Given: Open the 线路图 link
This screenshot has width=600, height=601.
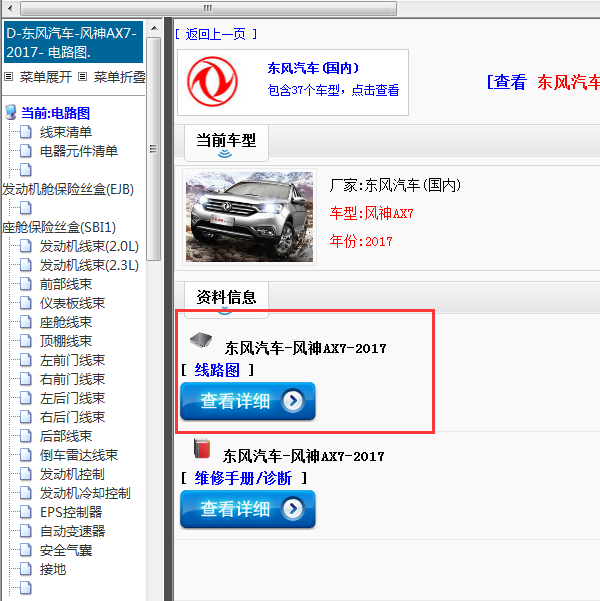Looking at the screenshot, I should point(217,370).
